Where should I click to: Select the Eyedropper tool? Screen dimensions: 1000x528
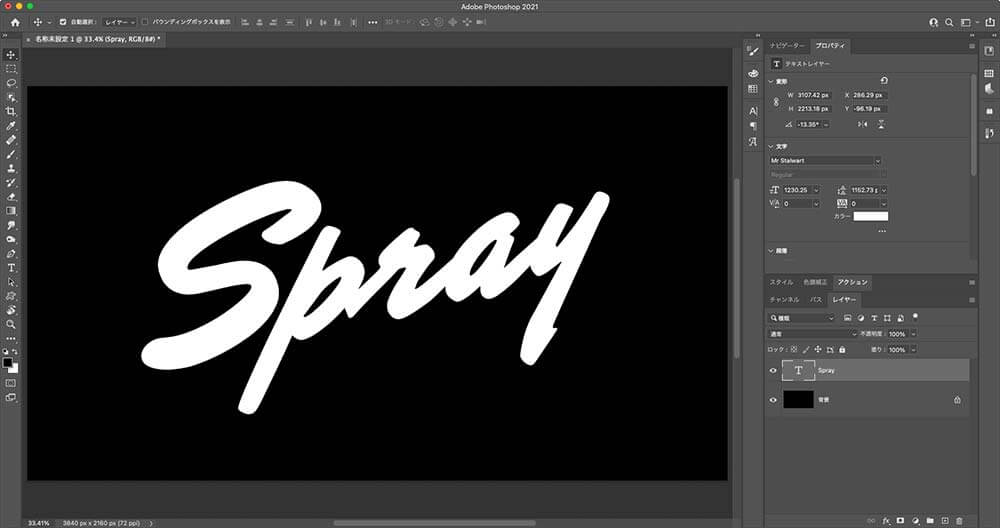click(x=11, y=126)
